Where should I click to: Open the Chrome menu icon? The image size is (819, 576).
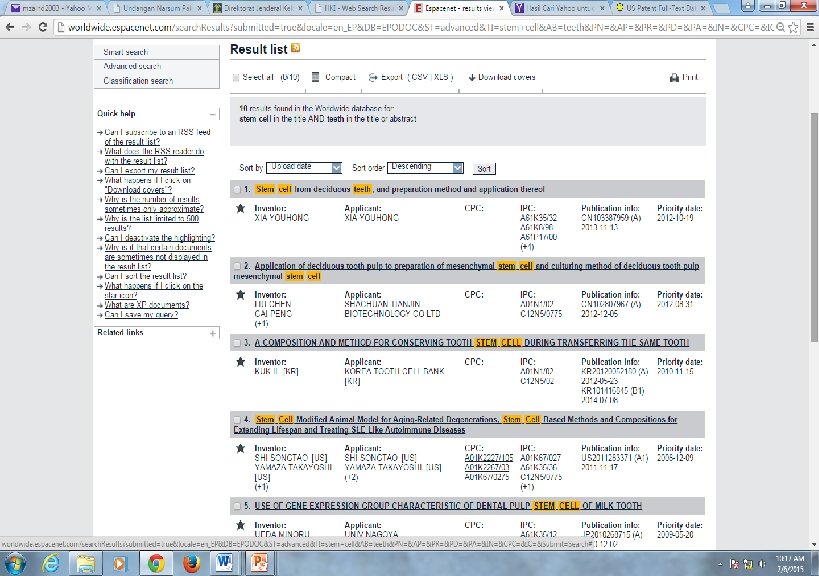coord(810,27)
